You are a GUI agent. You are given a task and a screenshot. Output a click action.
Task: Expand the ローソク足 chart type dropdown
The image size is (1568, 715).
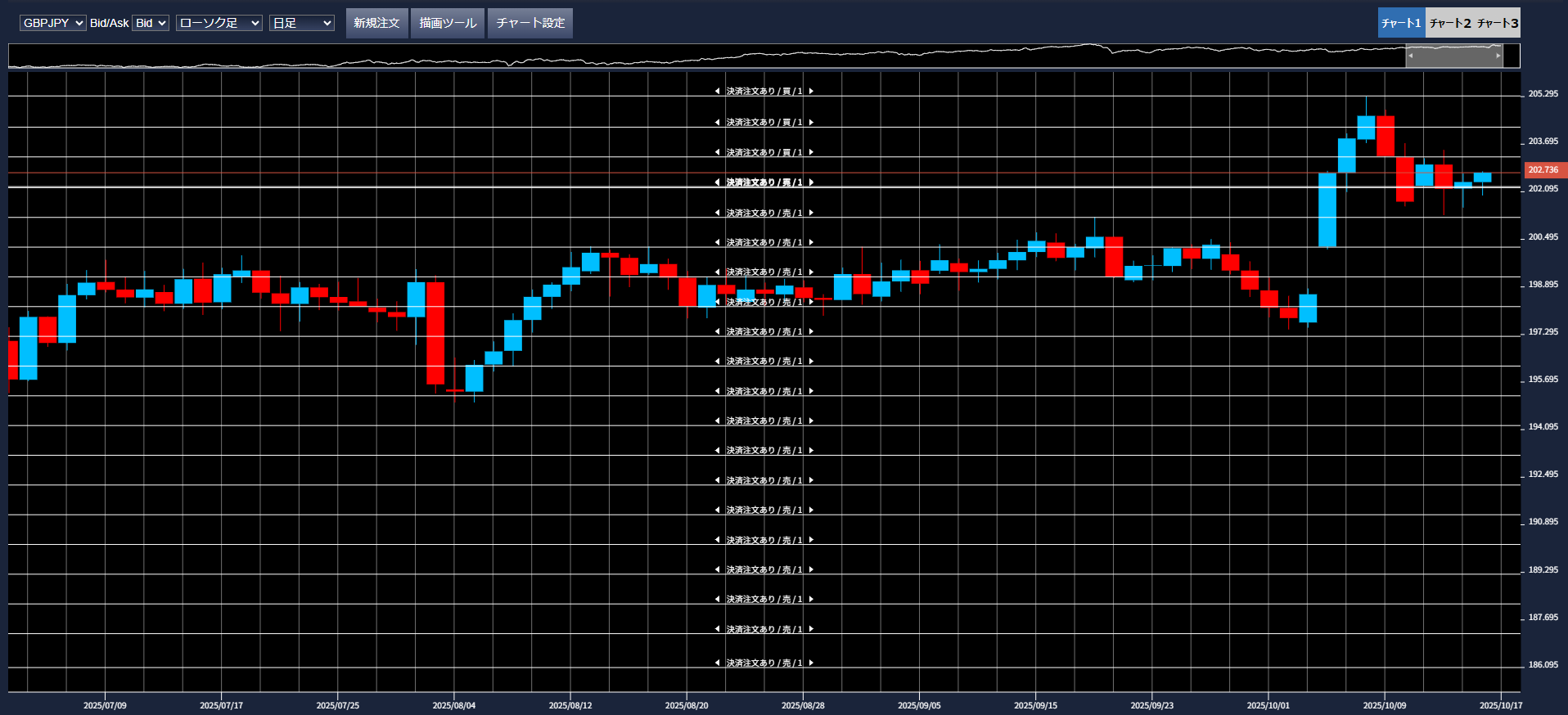pyautogui.click(x=219, y=23)
